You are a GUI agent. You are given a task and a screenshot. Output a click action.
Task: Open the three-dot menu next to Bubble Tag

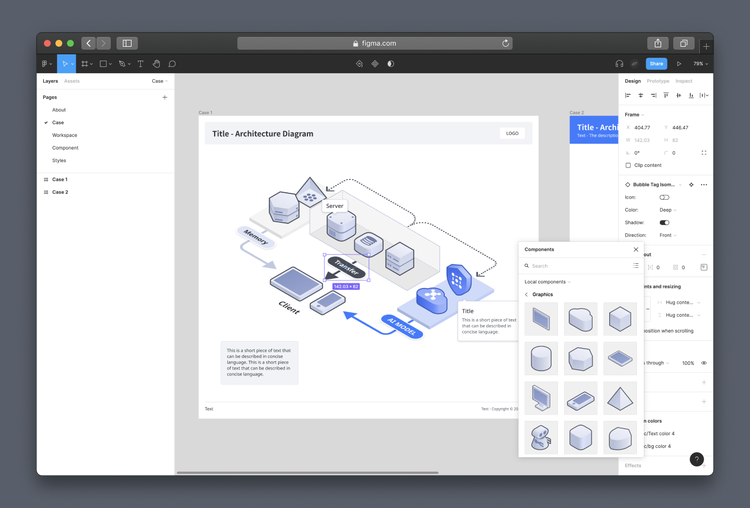(x=704, y=185)
